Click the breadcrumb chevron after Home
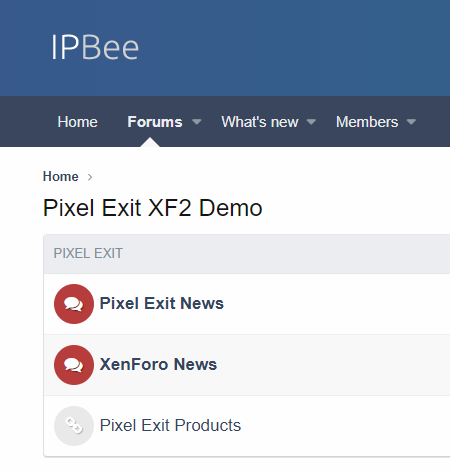This screenshot has height=473, width=450. pyautogui.click(x=90, y=177)
